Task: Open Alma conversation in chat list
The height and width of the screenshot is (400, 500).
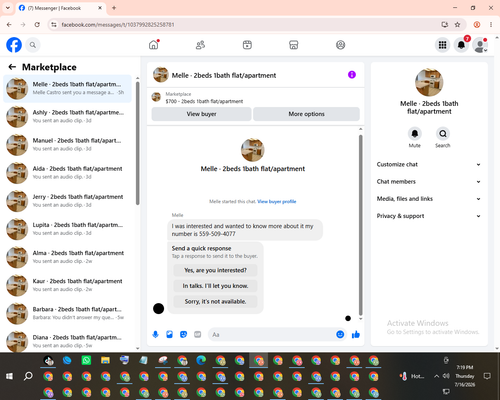Action: pos(68,257)
